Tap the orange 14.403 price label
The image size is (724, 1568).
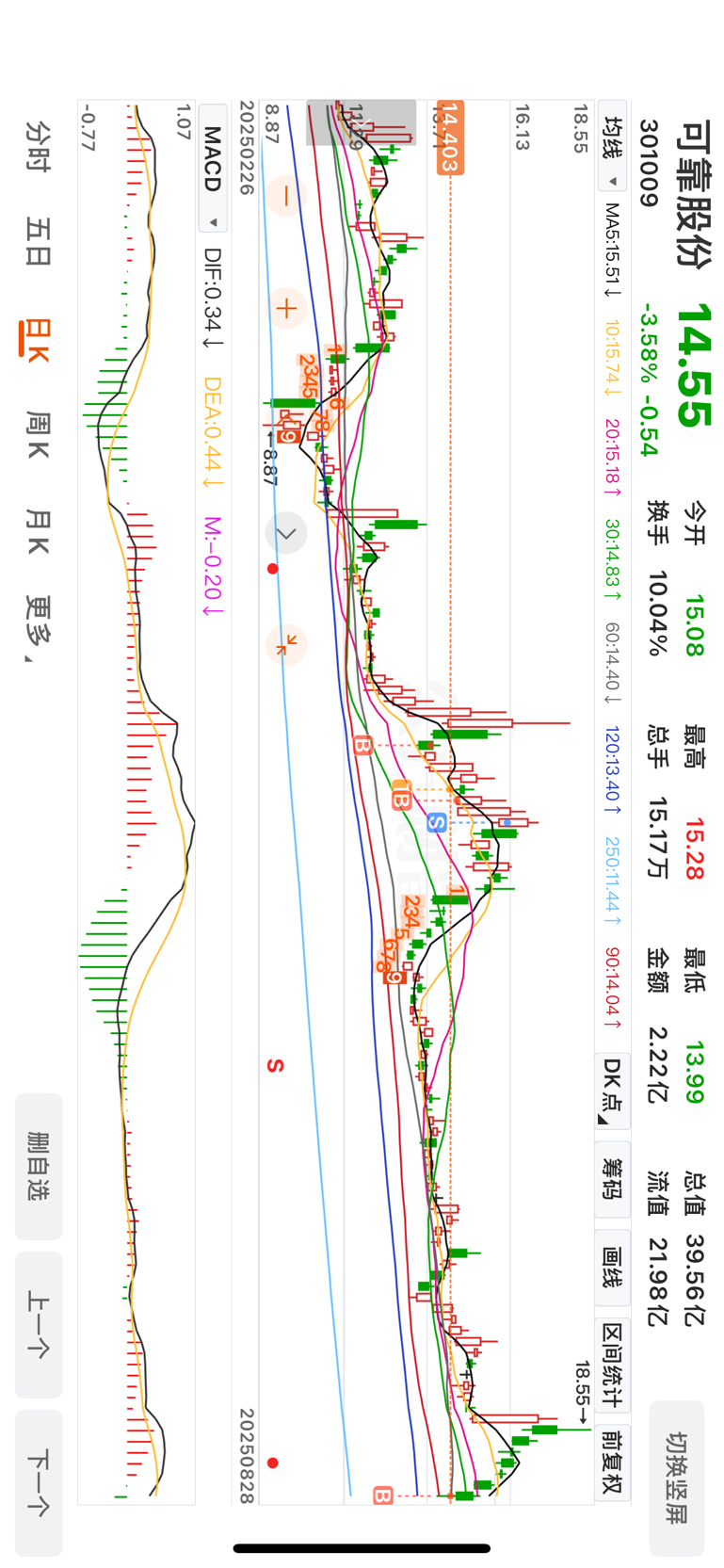(x=450, y=137)
